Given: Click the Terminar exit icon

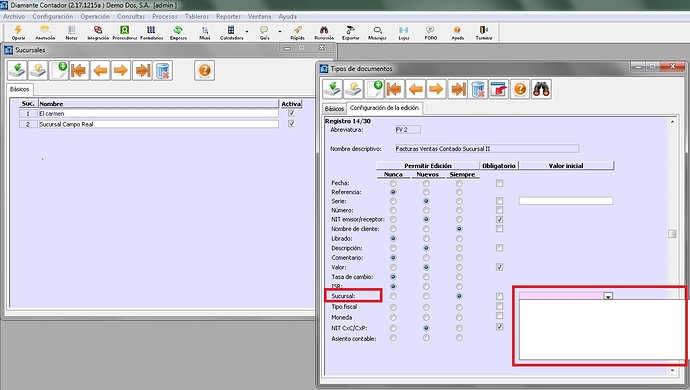Looking at the screenshot, I should (484, 32).
